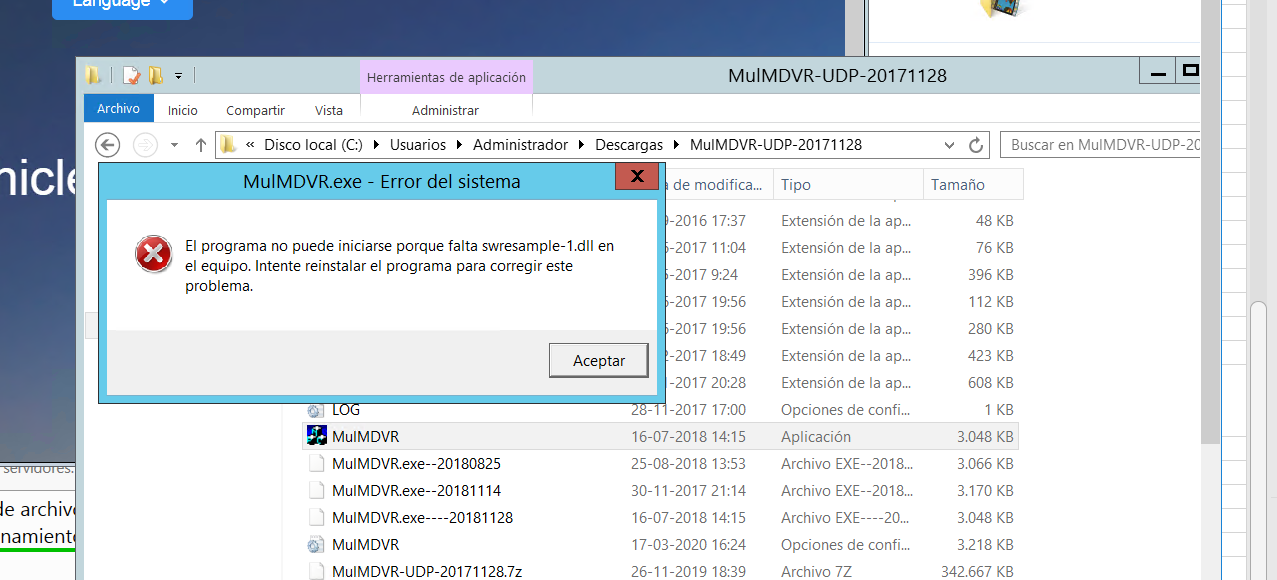
Task: Switch to the Inicio ribbon tab
Action: click(183, 110)
